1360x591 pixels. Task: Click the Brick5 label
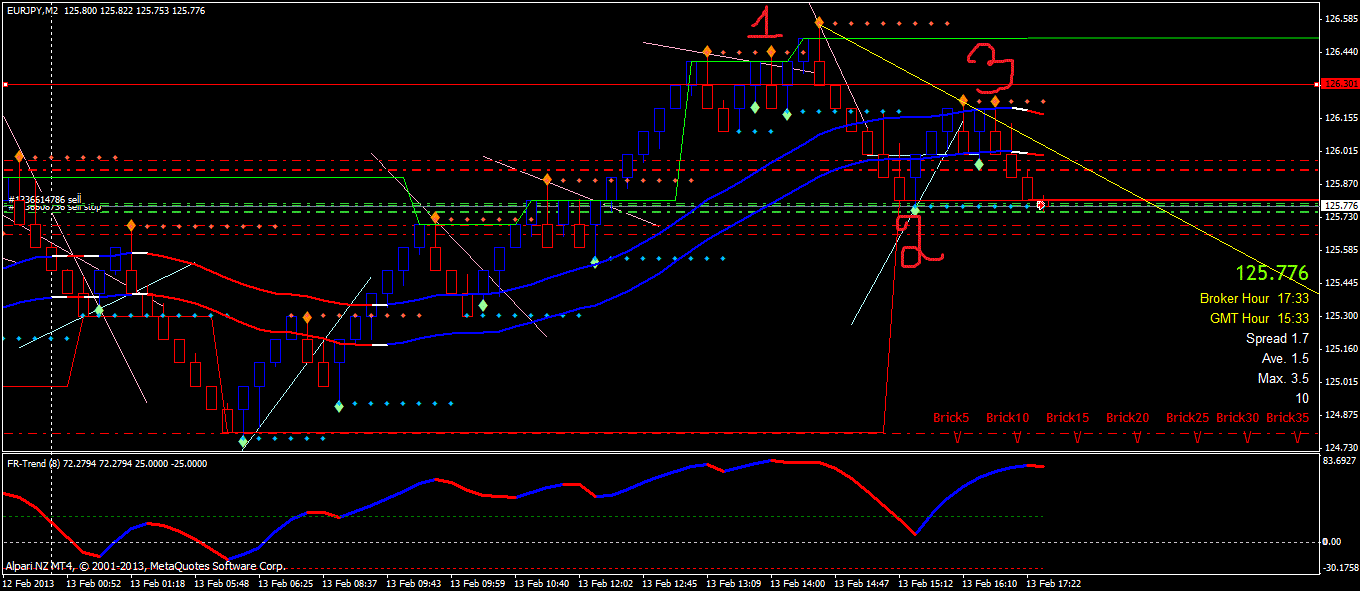coord(951,418)
